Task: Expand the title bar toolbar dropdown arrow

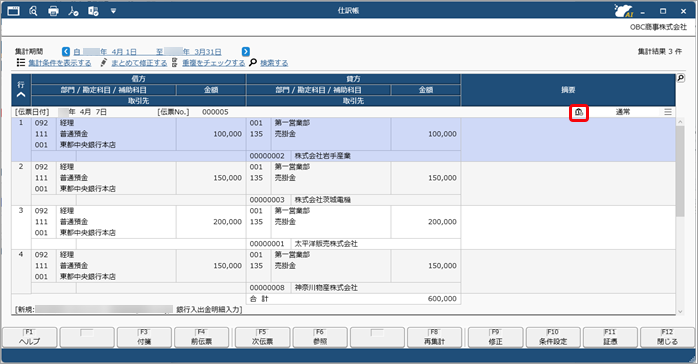Action: click(113, 11)
